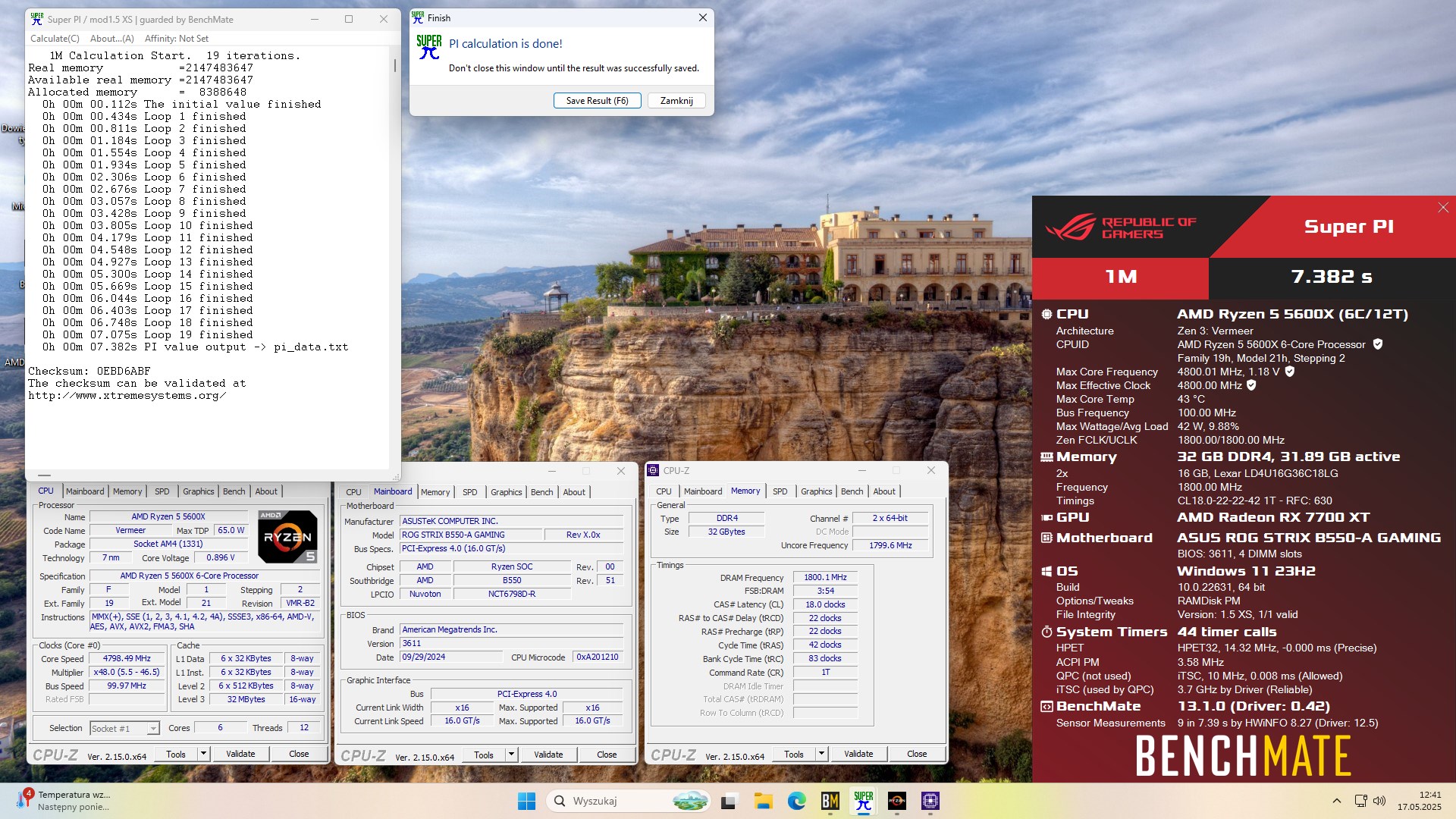Click the Motherboard section icon in BenchMate
The width and height of the screenshot is (1456, 819).
click(1046, 538)
